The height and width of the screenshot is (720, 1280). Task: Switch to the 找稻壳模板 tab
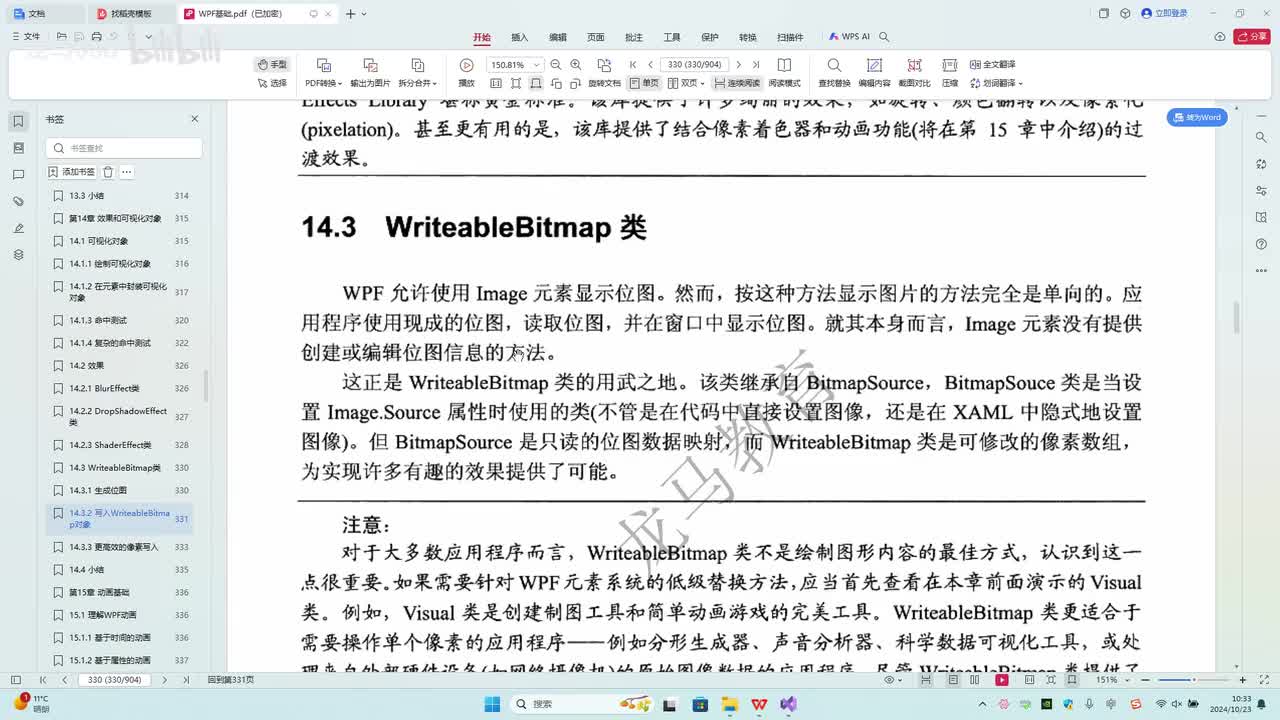point(132,14)
